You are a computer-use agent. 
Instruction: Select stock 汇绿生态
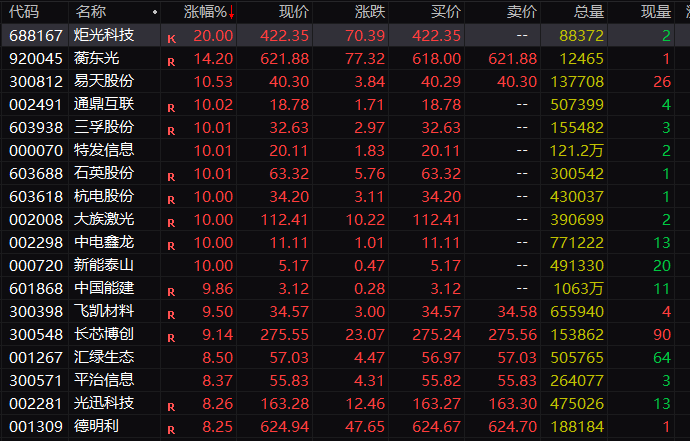(x=104, y=357)
